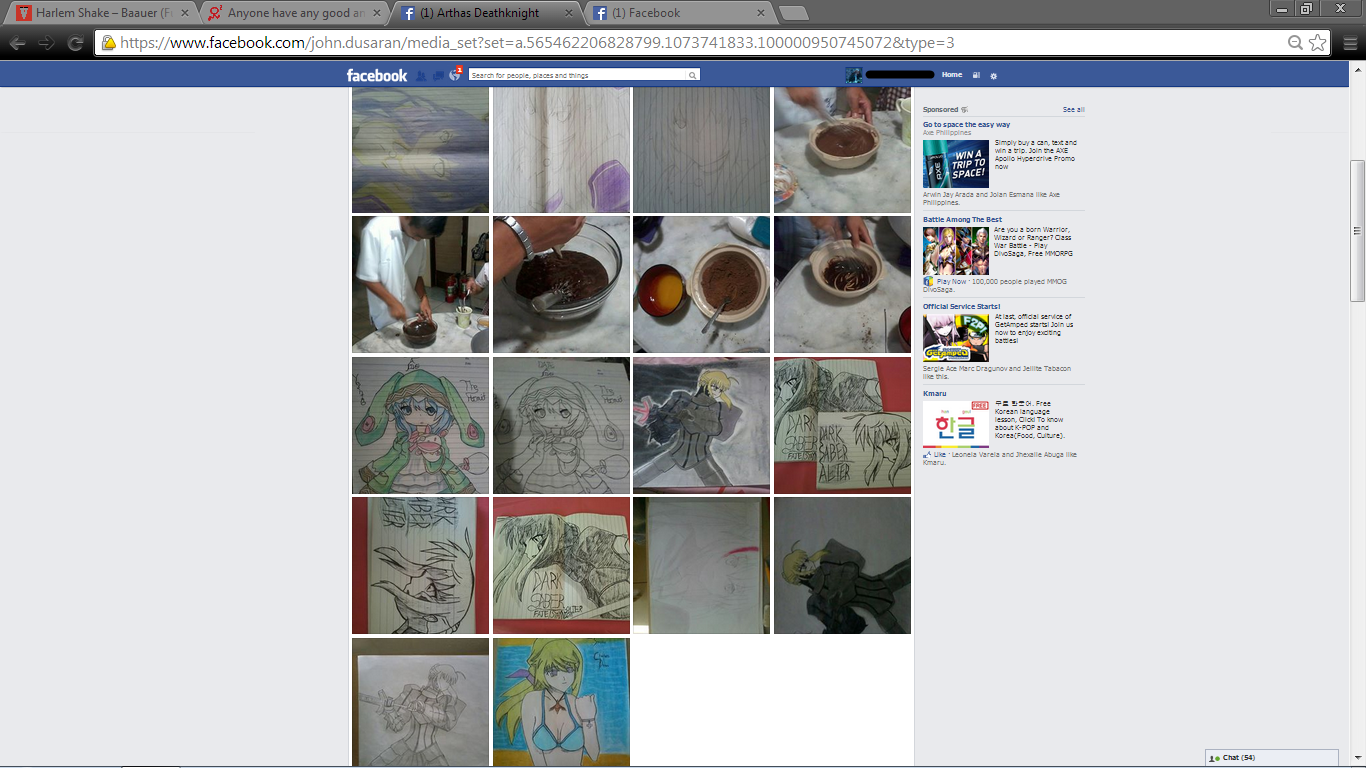Open account settings gear dropdown

(993, 75)
